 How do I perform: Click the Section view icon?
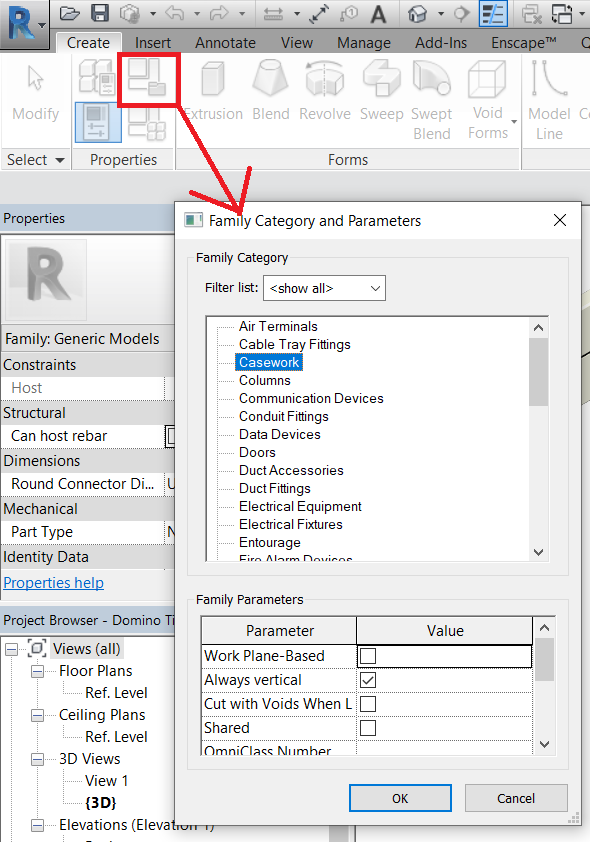461,14
